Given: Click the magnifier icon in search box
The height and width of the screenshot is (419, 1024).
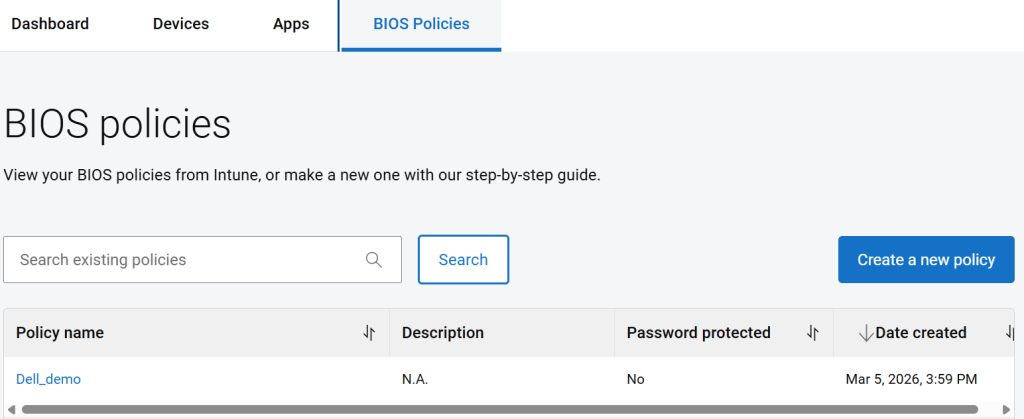Looking at the screenshot, I should coord(374,260).
